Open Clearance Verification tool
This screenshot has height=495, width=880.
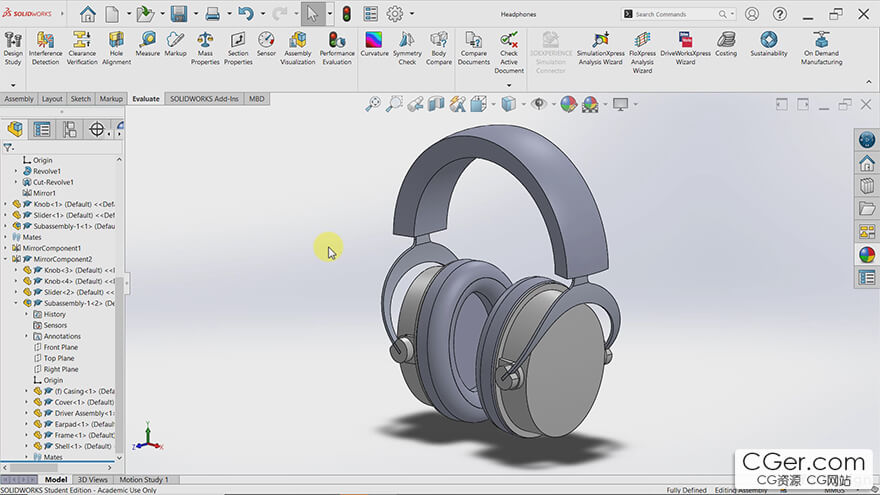82,48
